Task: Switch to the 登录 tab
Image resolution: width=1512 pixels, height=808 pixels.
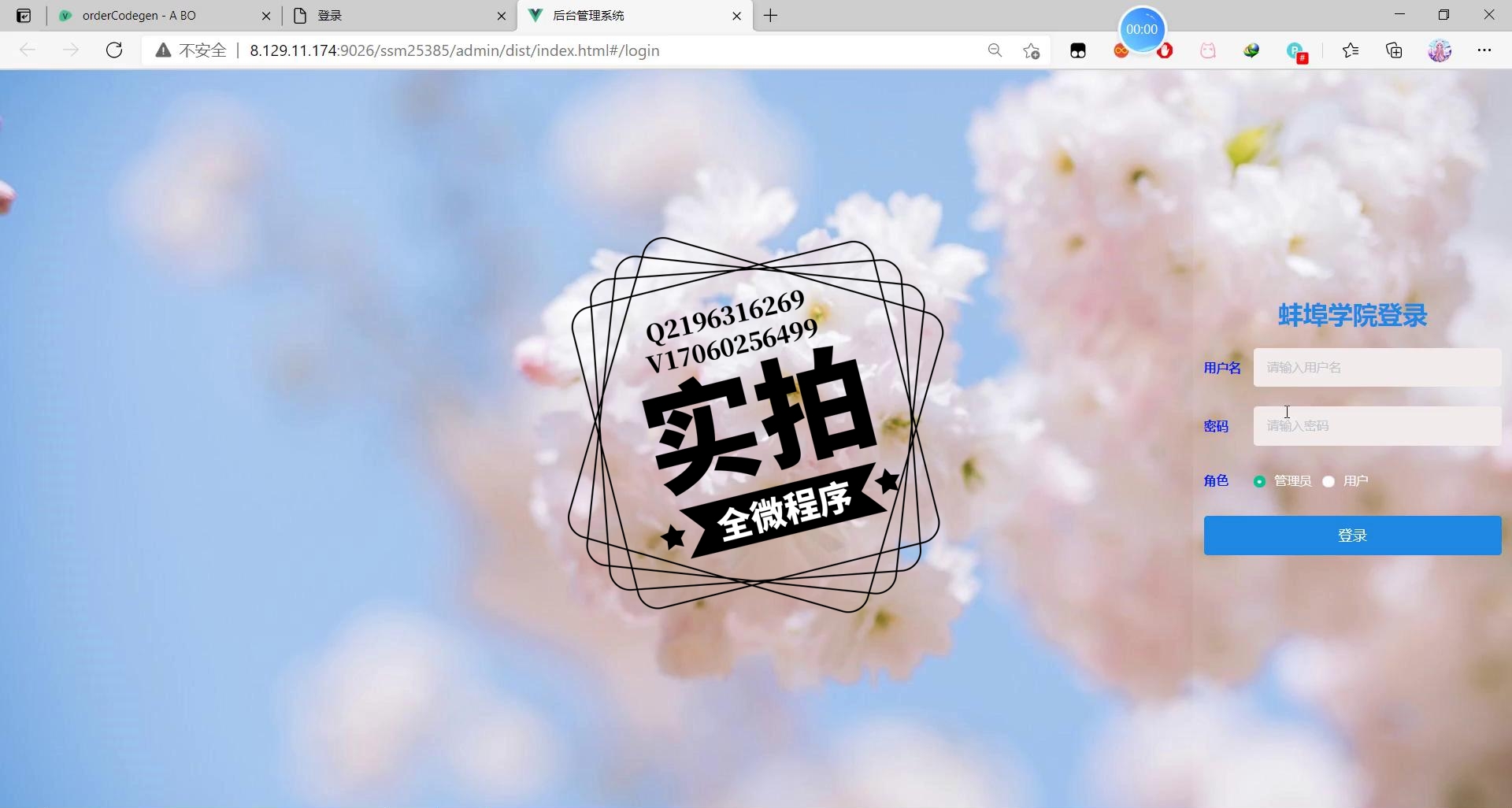Action: pyautogui.click(x=399, y=16)
